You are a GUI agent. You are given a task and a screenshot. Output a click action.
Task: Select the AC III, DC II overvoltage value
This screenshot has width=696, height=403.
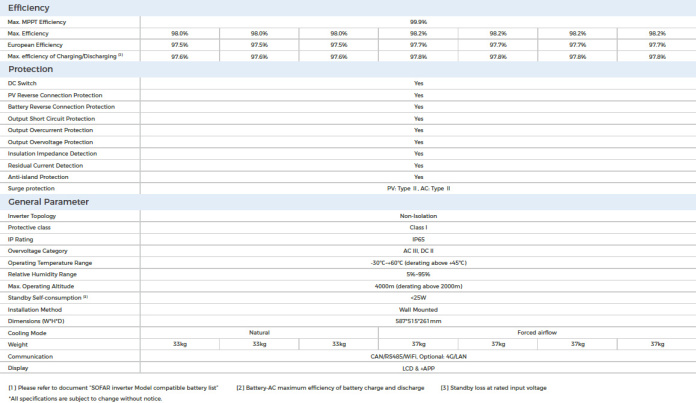(418, 251)
